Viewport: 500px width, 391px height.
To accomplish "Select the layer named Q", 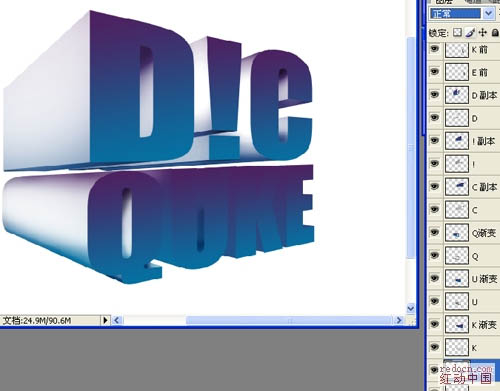I will click(x=463, y=256).
